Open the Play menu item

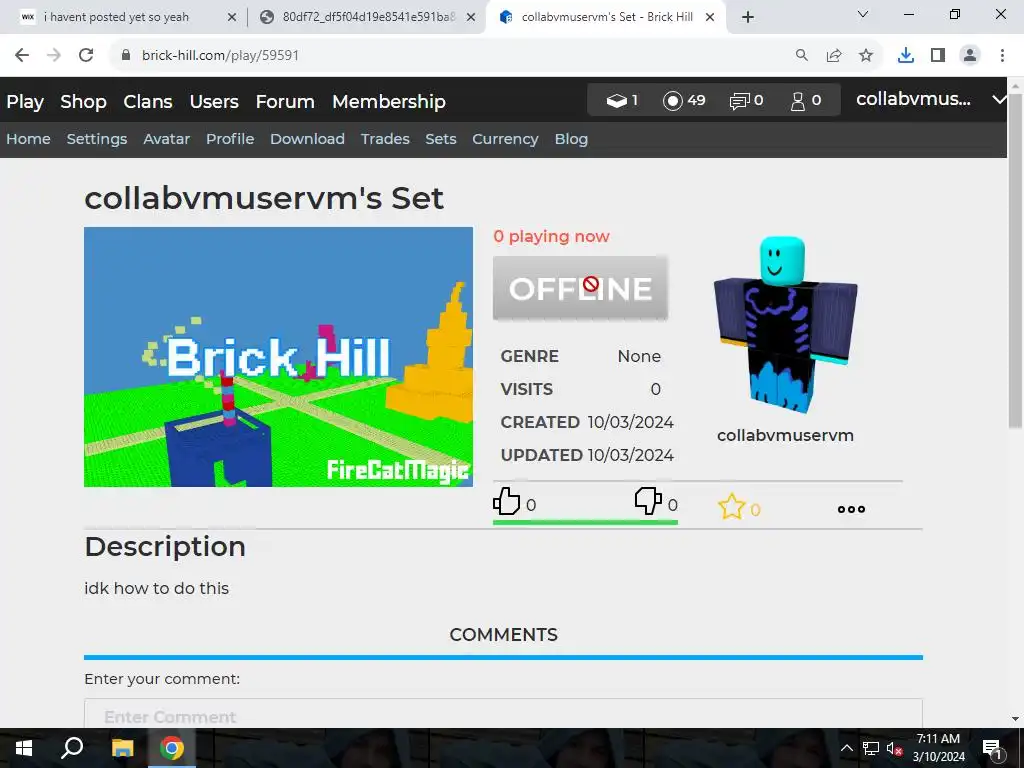25,102
